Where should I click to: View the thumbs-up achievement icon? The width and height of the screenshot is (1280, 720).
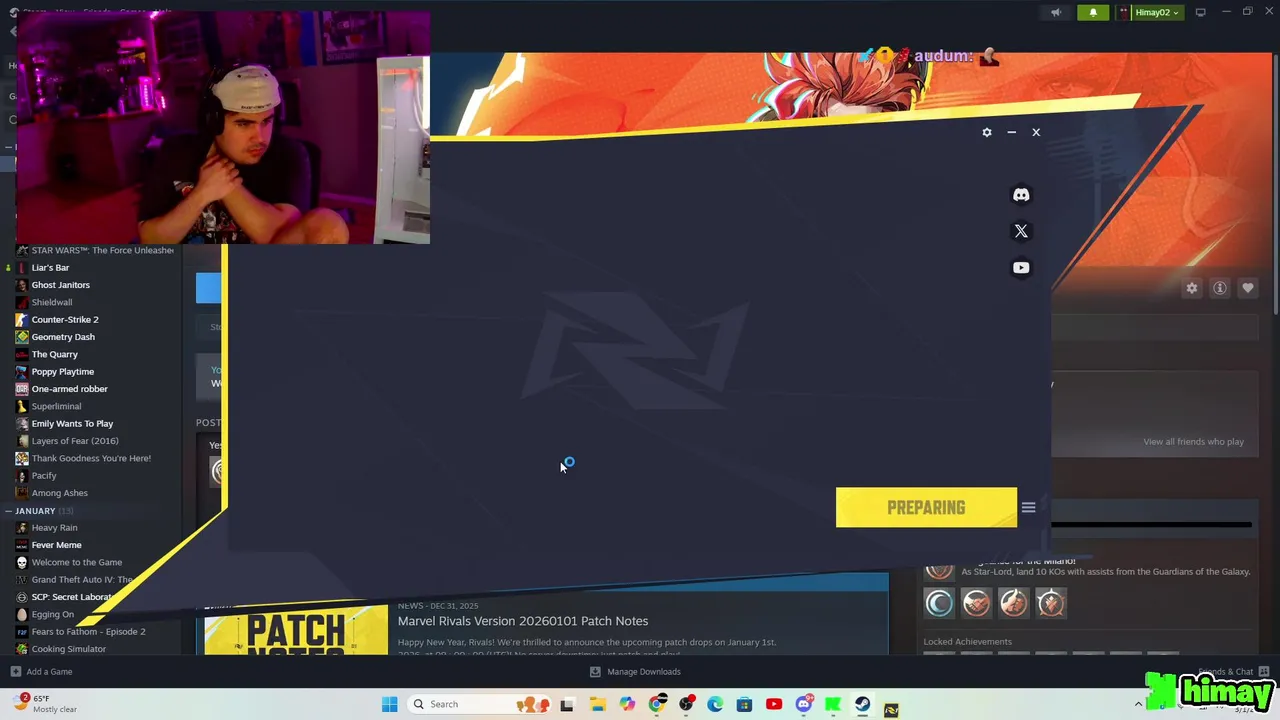[x=1013, y=603]
